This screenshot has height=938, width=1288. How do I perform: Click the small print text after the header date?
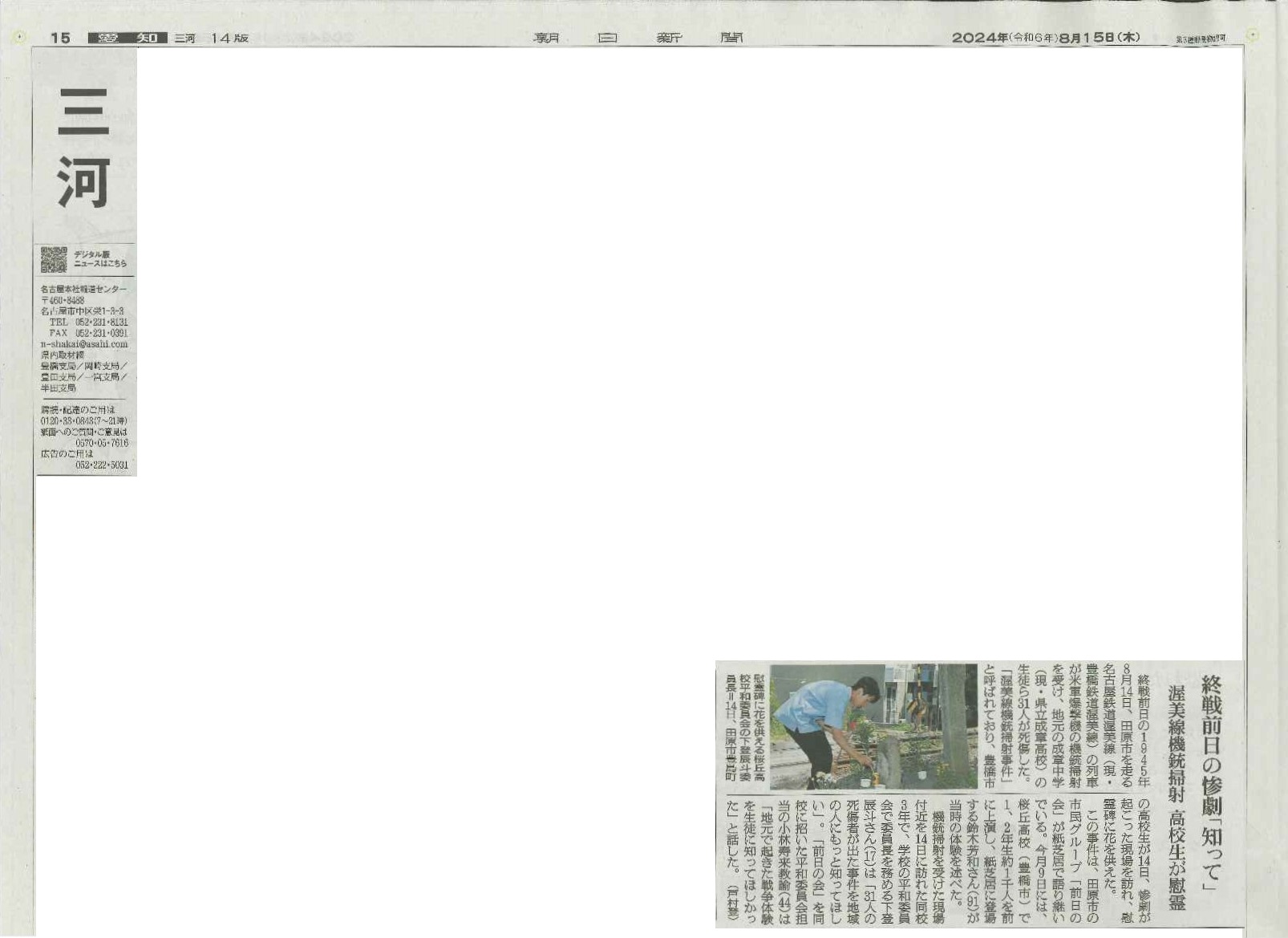1201,38
